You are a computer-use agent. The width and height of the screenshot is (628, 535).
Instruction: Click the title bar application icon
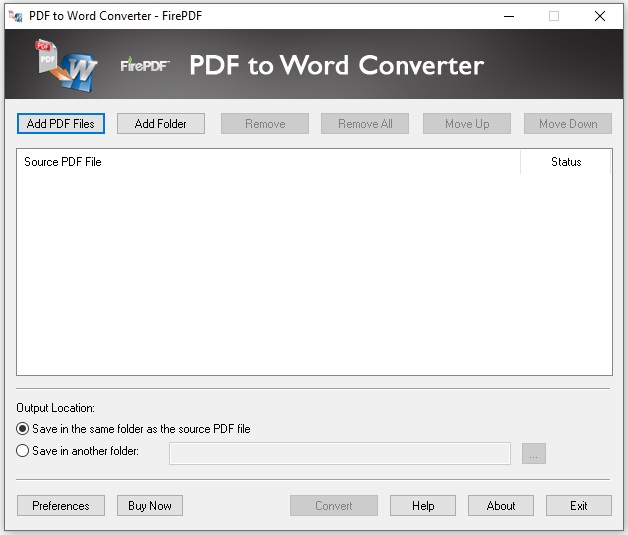pos(16,16)
